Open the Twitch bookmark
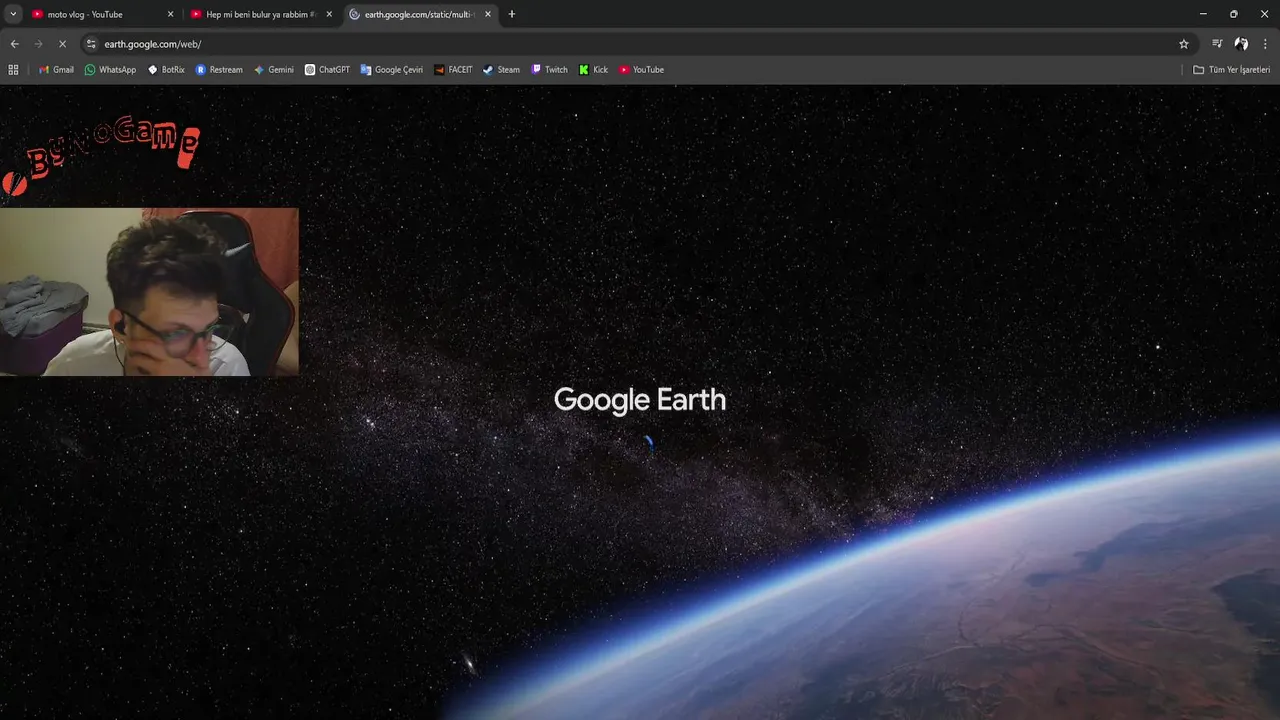Image resolution: width=1280 pixels, height=720 pixels. click(549, 70)
